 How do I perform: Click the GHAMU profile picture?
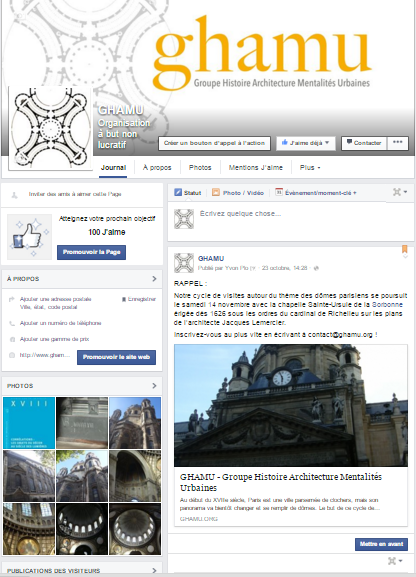[x=50, y=129]
